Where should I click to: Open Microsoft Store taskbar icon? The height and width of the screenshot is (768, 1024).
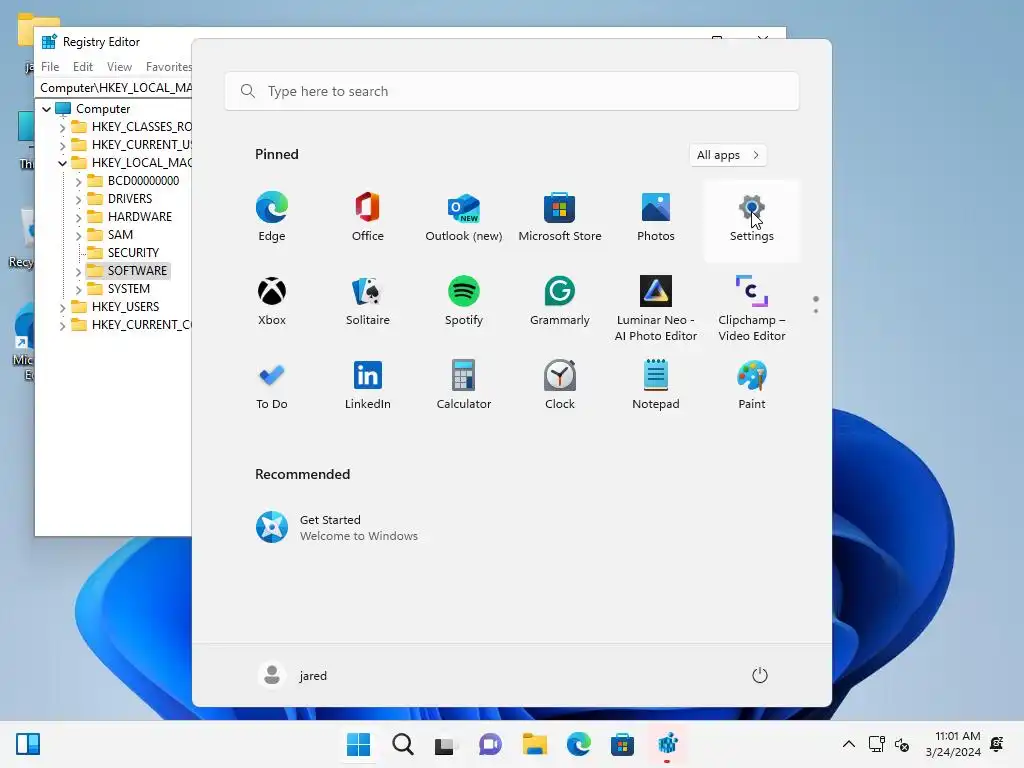[622, 744]
